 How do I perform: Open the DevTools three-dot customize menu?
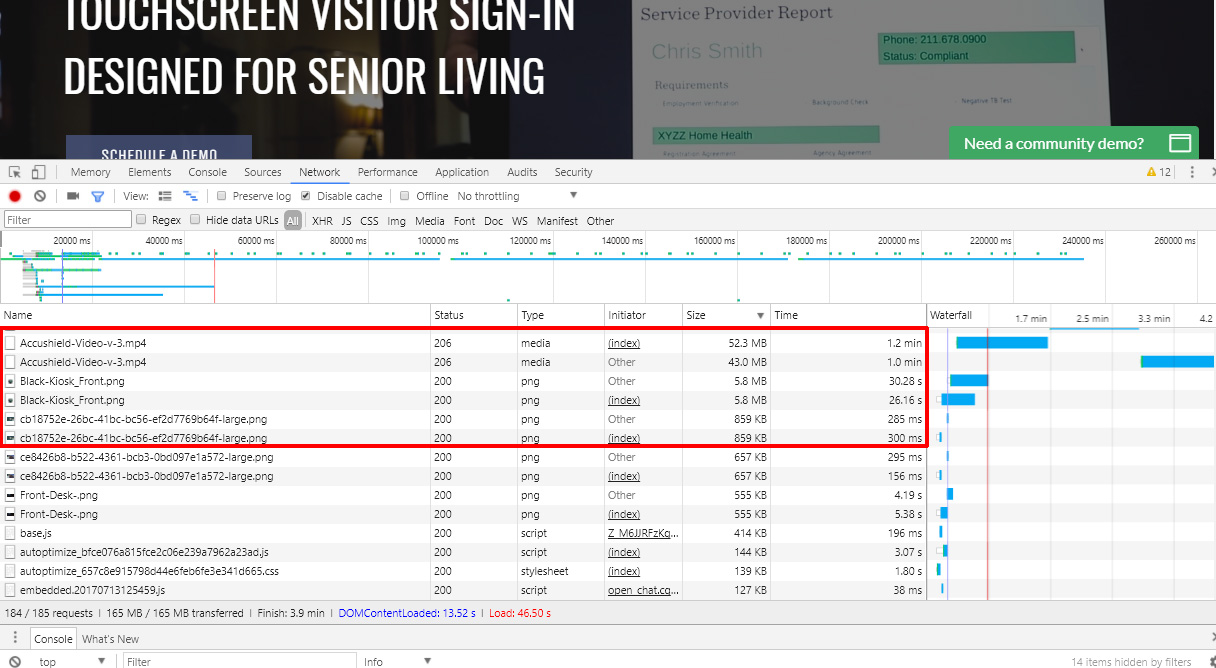click(x=1191, y=172)
